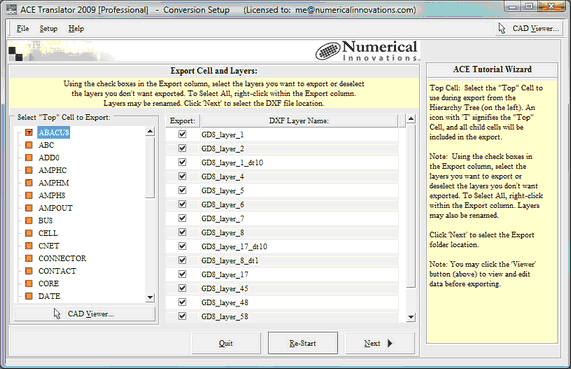
Task: Click cell tree scrollbar up arrow
Action: (150, 131)
